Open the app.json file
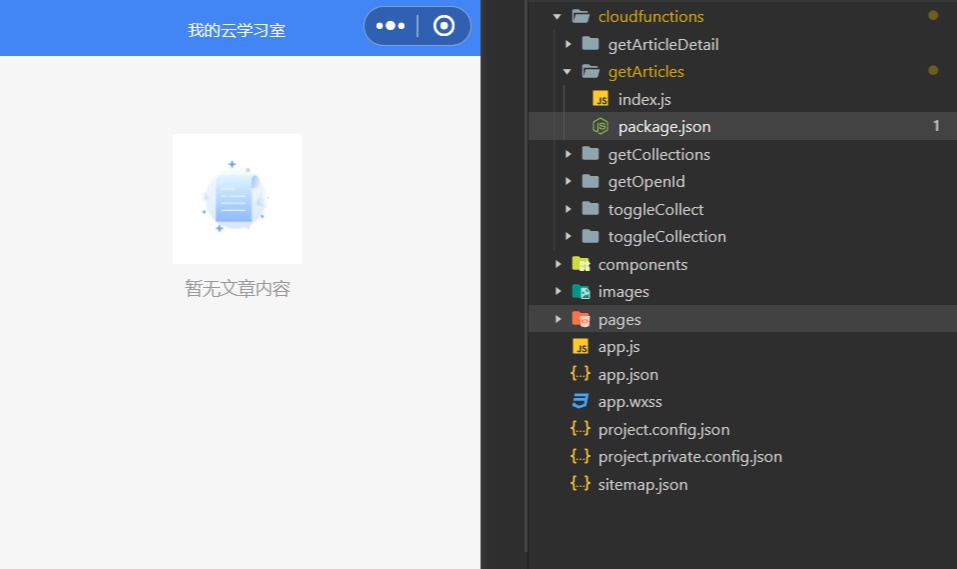Viewport: 957px width, 569px height. pyautogui.click(x=628, y=374)
